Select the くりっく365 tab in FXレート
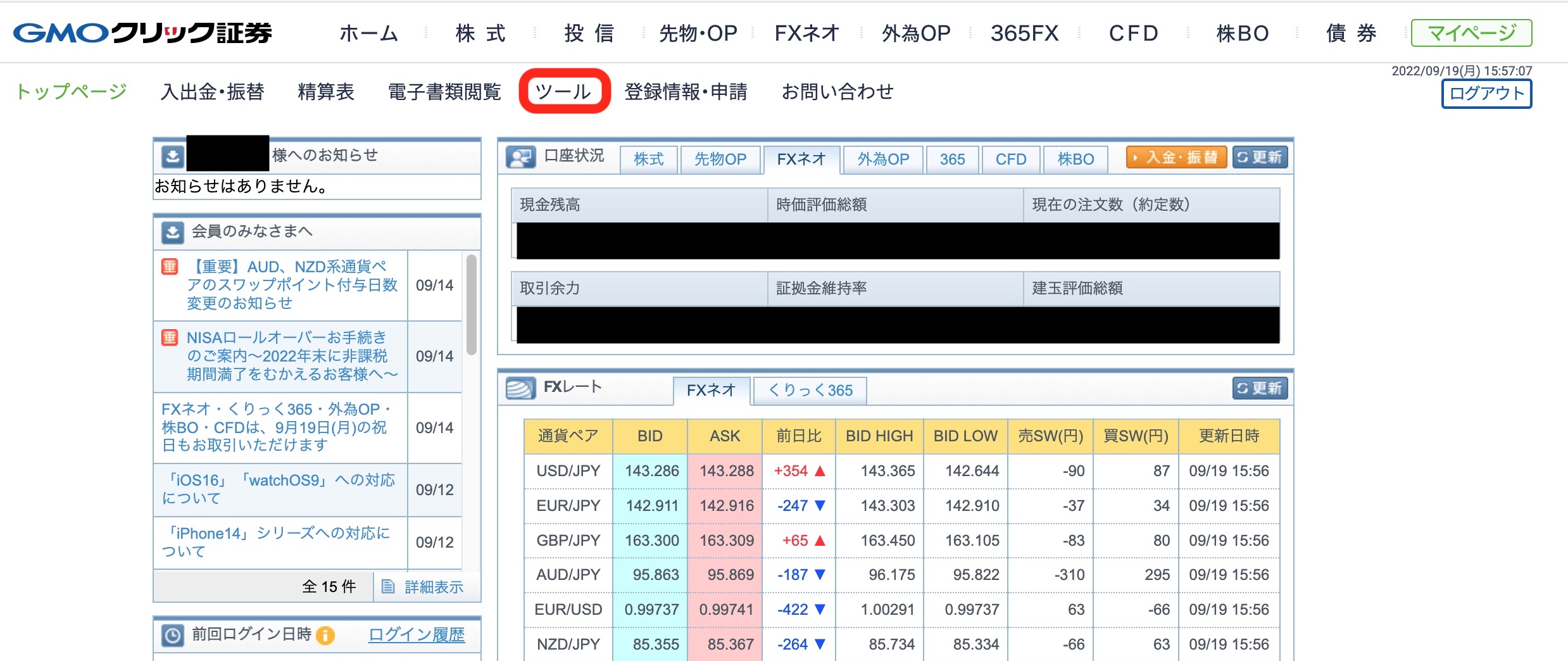This screenshot has width=1568, height=661. pyautogui.click(x=810, y=390)
